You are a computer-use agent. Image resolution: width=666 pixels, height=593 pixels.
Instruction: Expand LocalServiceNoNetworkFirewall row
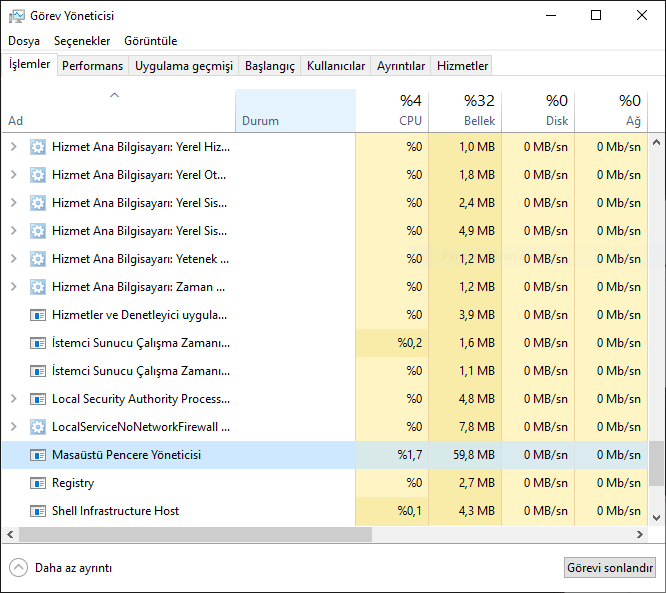point(14,427)
